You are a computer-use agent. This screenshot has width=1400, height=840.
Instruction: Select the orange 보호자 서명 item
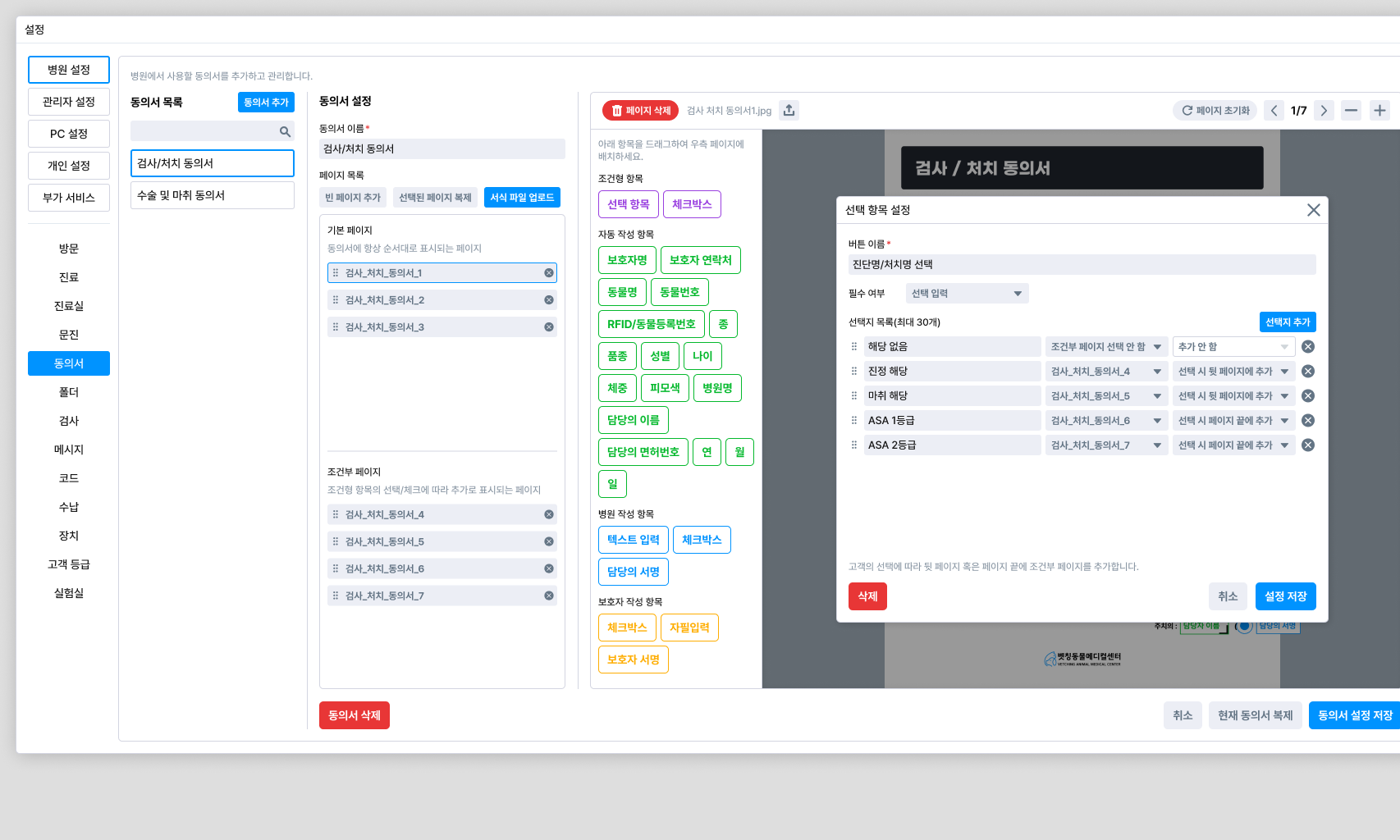click(634, 660)
